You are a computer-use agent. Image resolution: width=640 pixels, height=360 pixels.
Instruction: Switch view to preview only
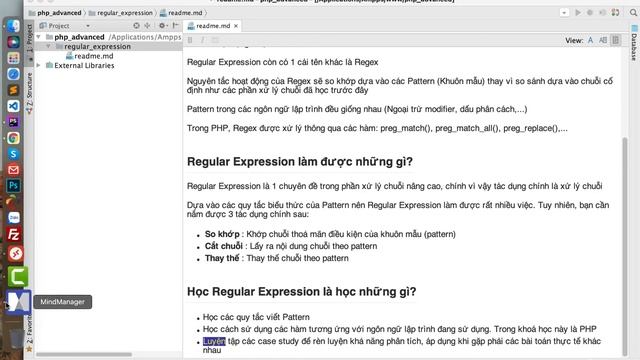pos(616,40)
